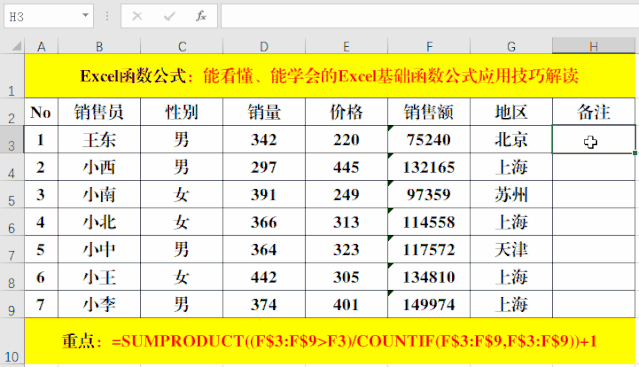
Task: Select column D header
Action: [x=264, y=46]
